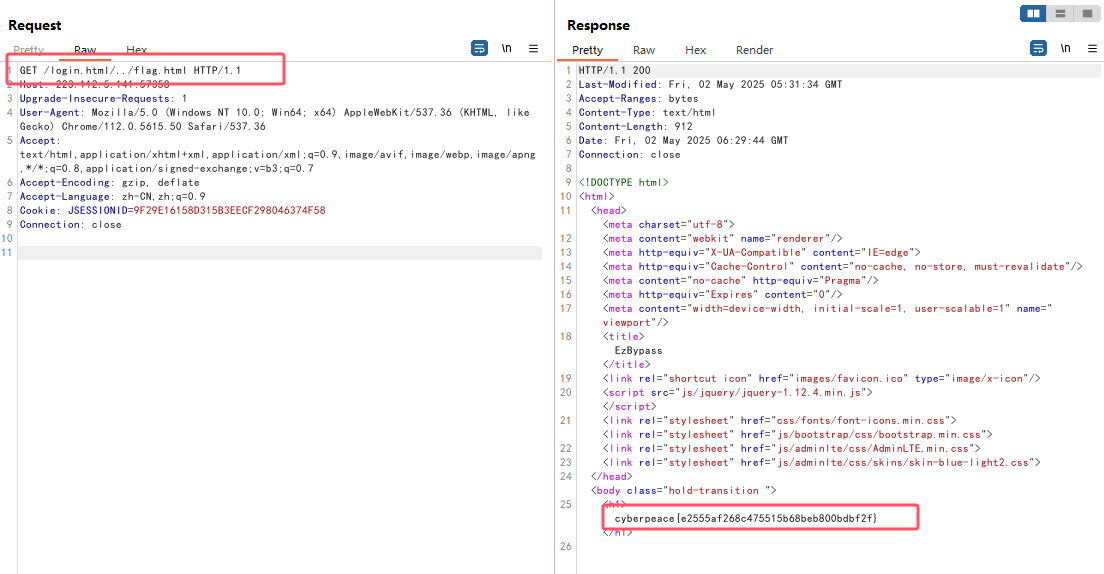Click the cyberpeace{...} flag text

point(746,518)
